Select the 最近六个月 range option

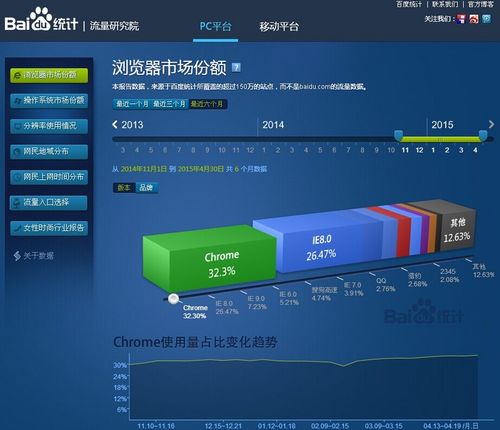pos(207,104)
